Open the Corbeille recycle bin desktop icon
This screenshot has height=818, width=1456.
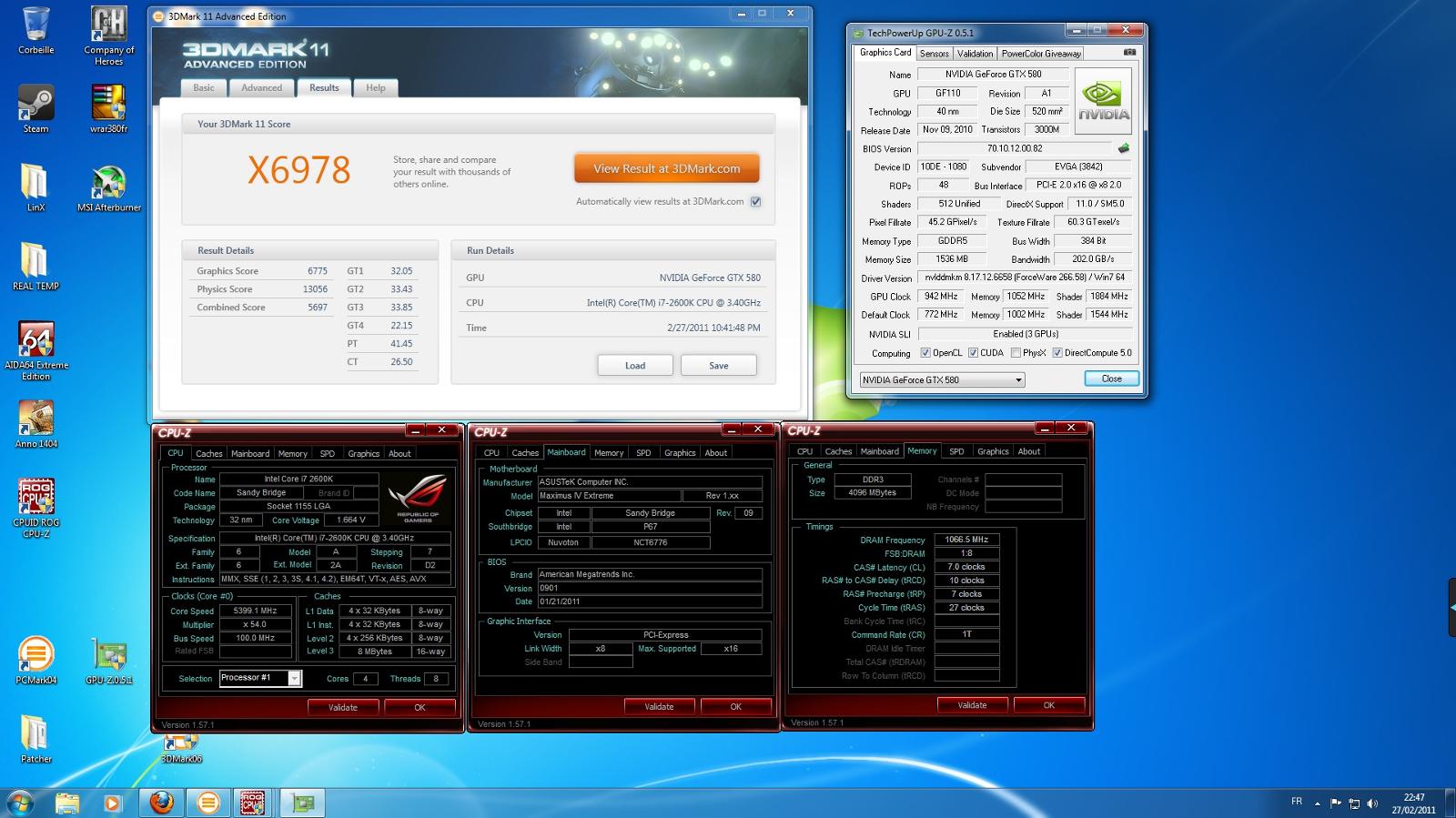pyautogui.click(x=35, y=31)
